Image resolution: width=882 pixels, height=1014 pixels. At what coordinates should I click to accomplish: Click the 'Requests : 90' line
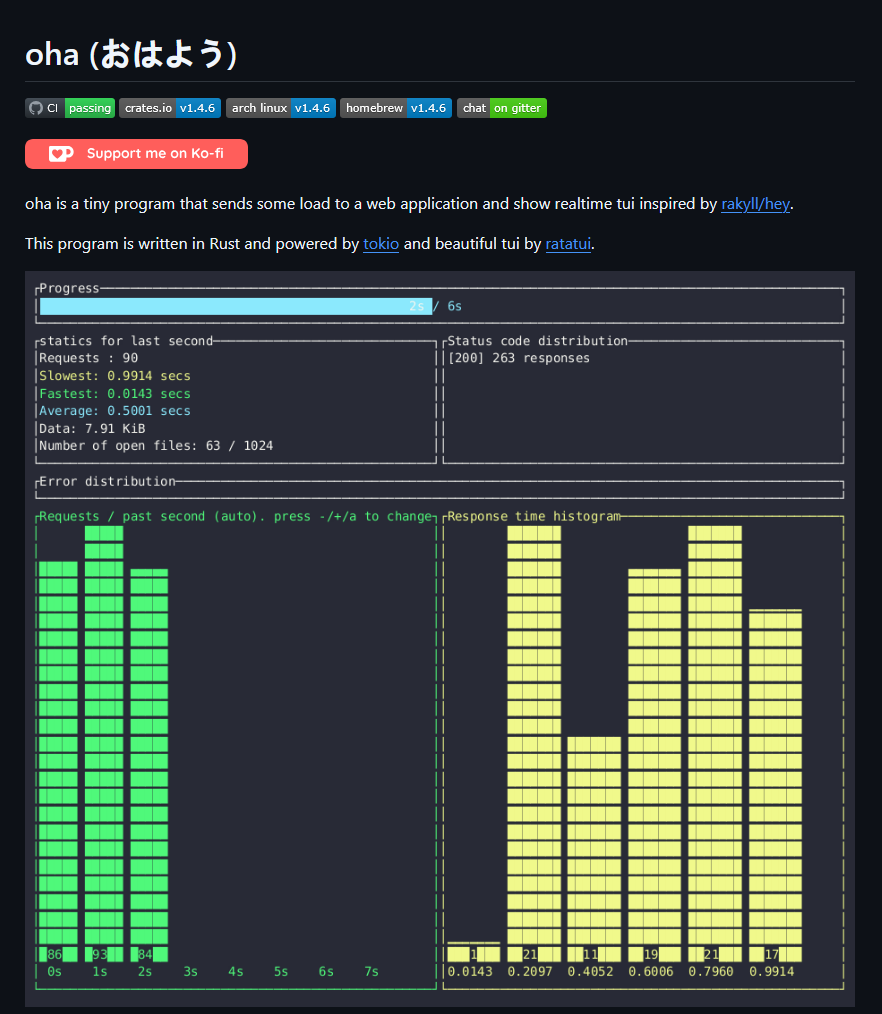89,358
